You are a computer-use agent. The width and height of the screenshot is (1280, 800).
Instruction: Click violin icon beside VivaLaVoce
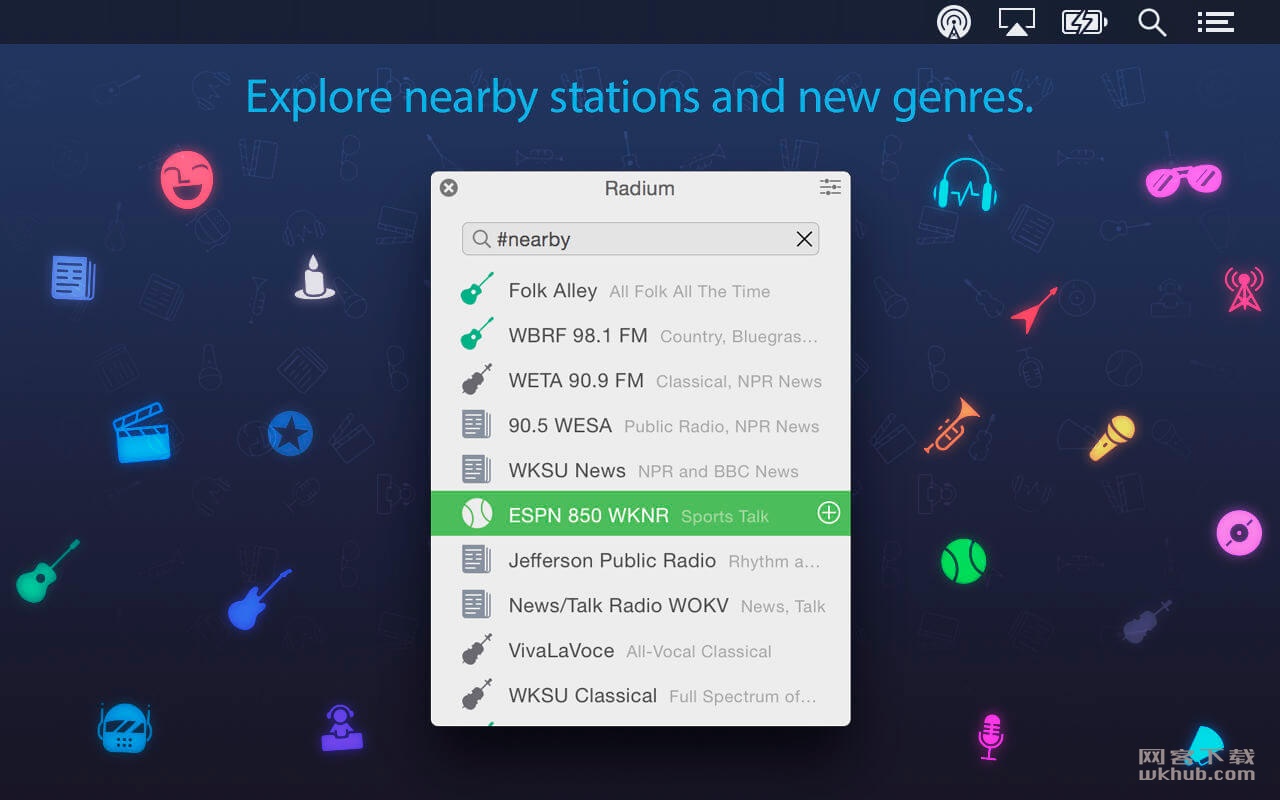(477, 649)
